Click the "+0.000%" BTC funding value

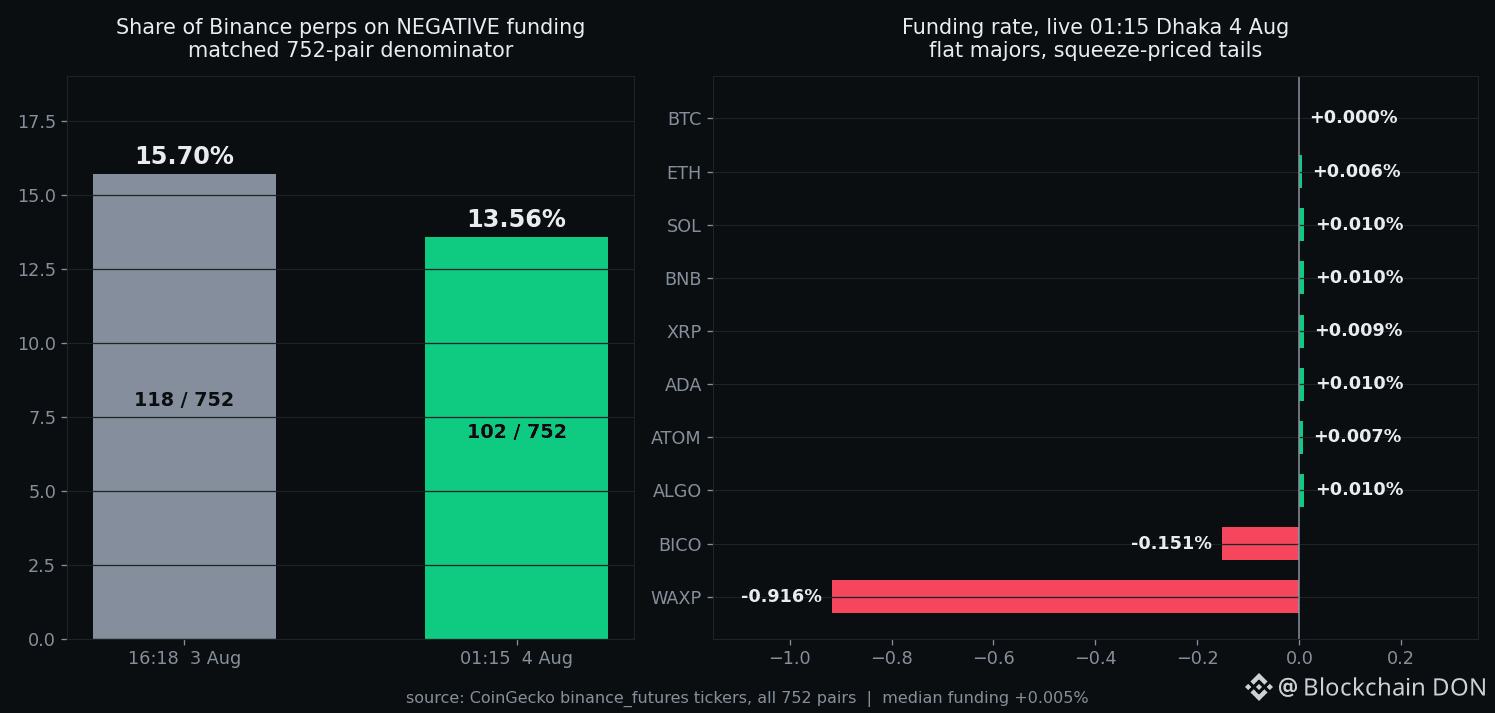click(1354, 118)
